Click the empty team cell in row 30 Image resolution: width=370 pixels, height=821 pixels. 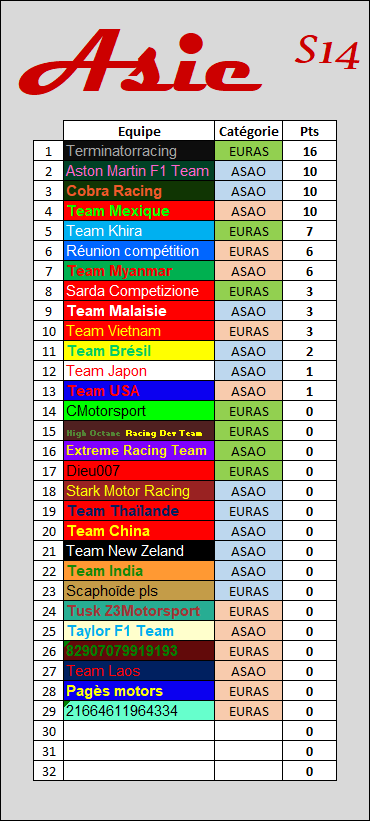(x=139, y=730)
